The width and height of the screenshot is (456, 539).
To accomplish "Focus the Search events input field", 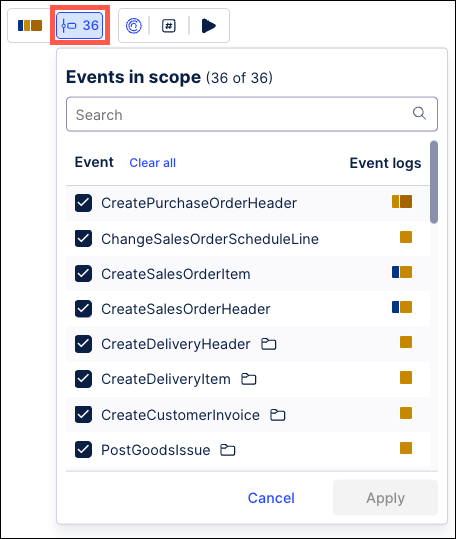I will [x=252, y=114].
